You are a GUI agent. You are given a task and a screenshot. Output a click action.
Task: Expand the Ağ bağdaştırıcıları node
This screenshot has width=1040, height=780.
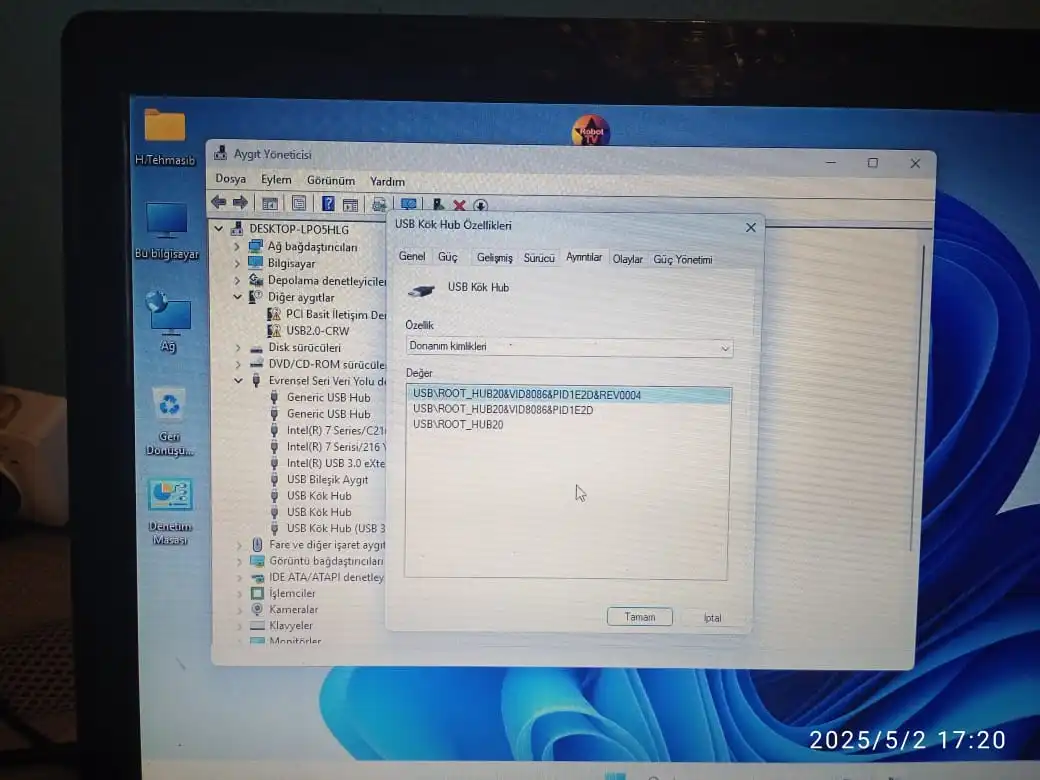click(x=237, y=247)
